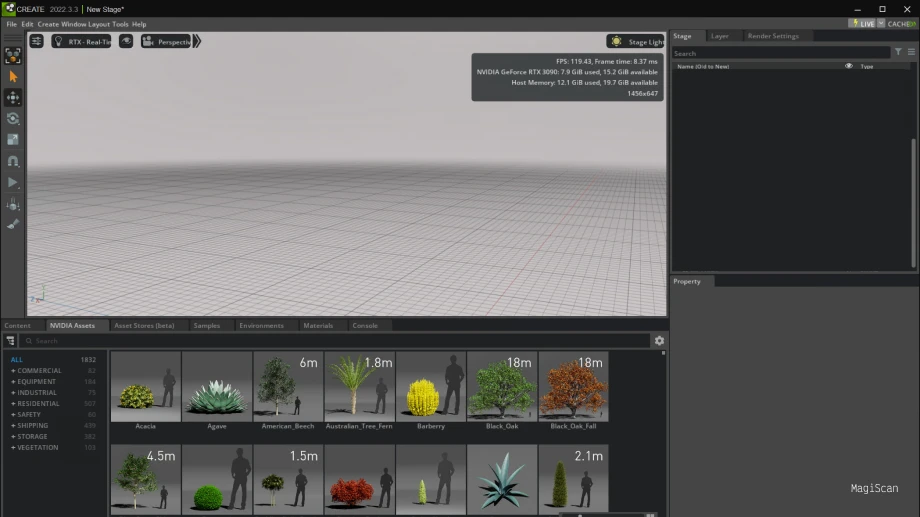Select the Agave asset thumbnail

point(217,386)
